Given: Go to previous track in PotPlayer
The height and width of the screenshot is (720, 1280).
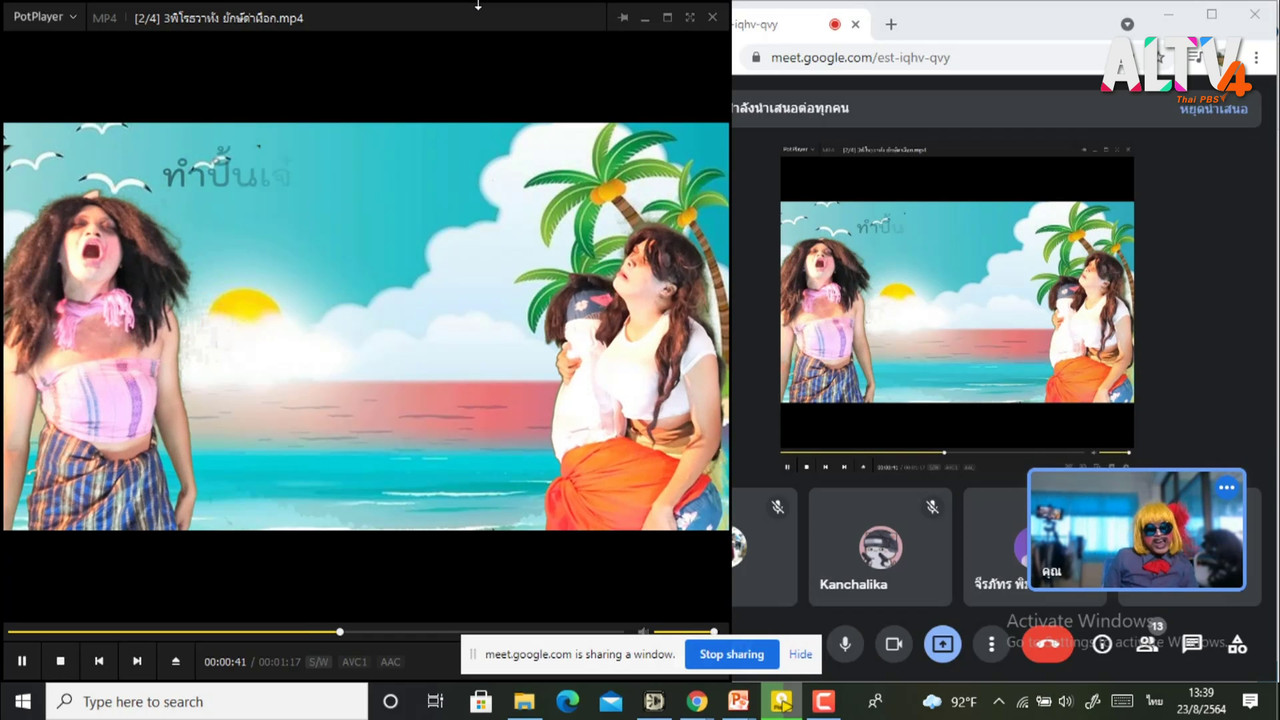Looking at the screenshot, I should pyautogui.click(x=99, y=661).
